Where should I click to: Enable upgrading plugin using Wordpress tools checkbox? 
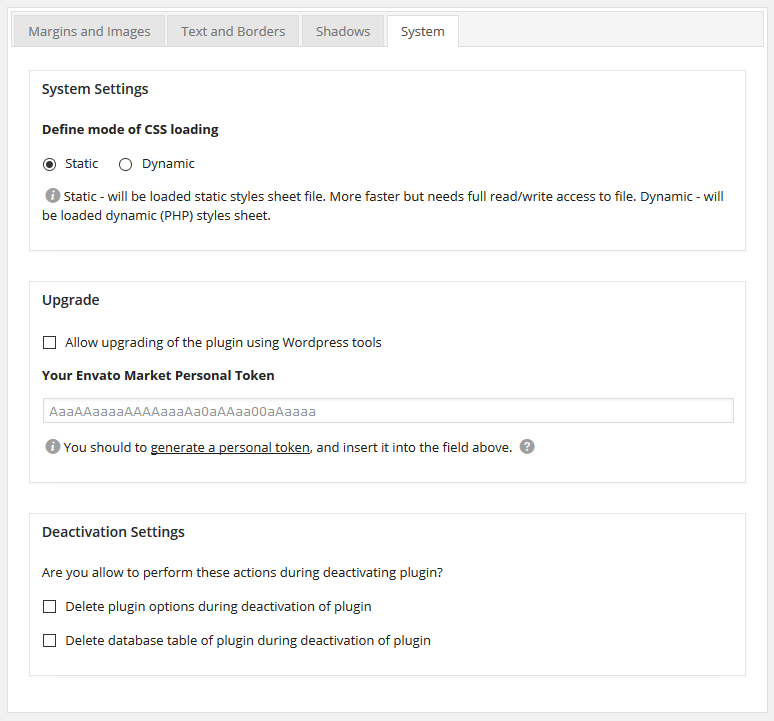[x=49, y=342]
